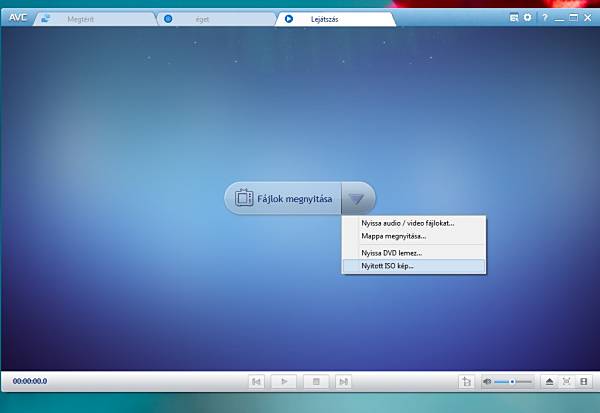600x413 pixels.
Task: Maximize the AVC window
Action: [x=573, y=18]
